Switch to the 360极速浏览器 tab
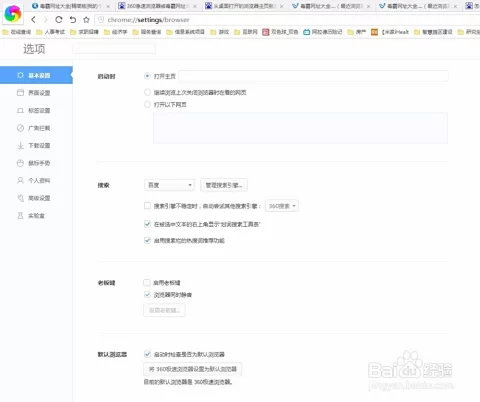Viewport: 480px width, 402px height. click(x=157, y=6)
